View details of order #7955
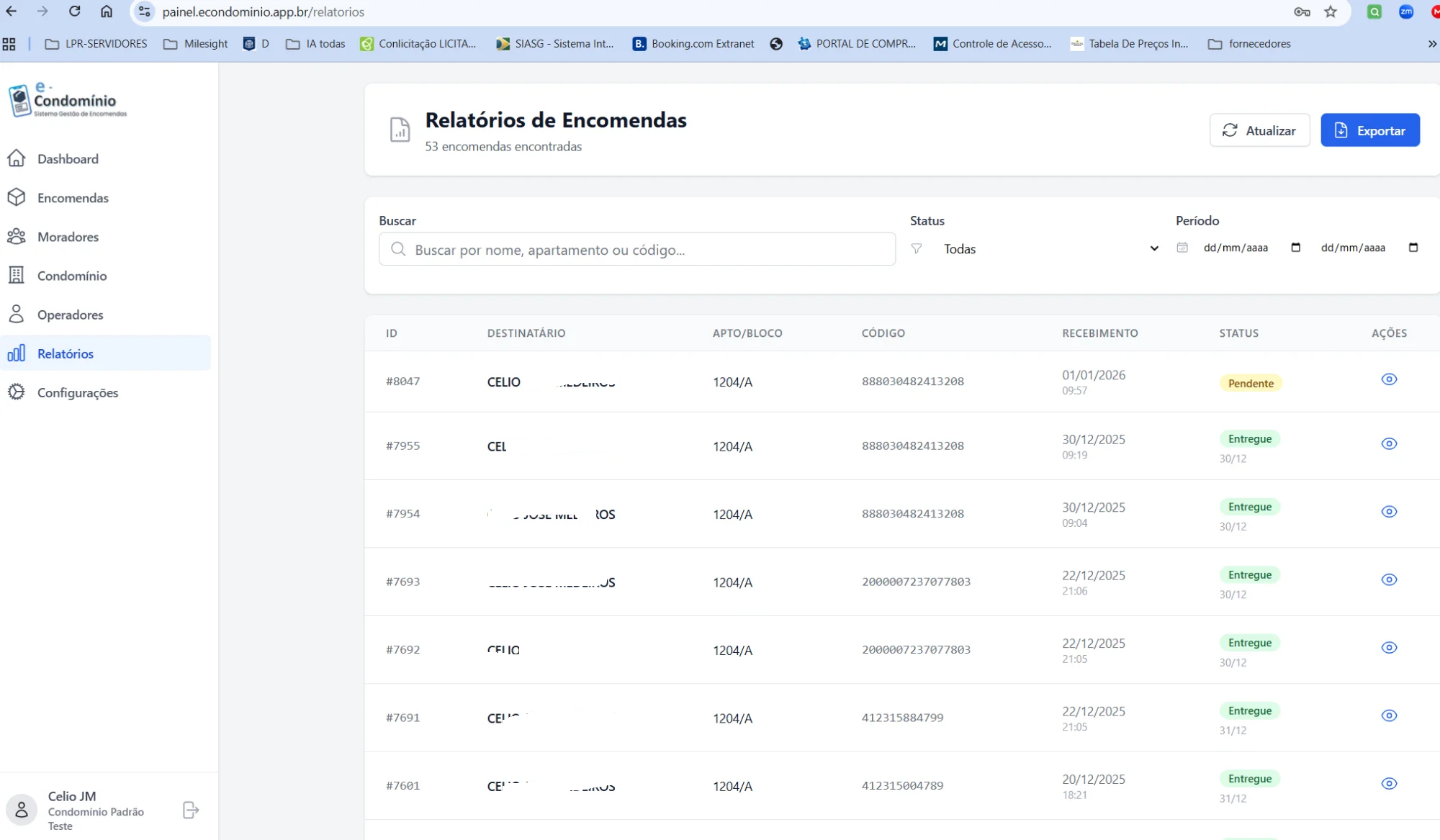This screenshot has width=1440, height=840. pos(1389,443)
